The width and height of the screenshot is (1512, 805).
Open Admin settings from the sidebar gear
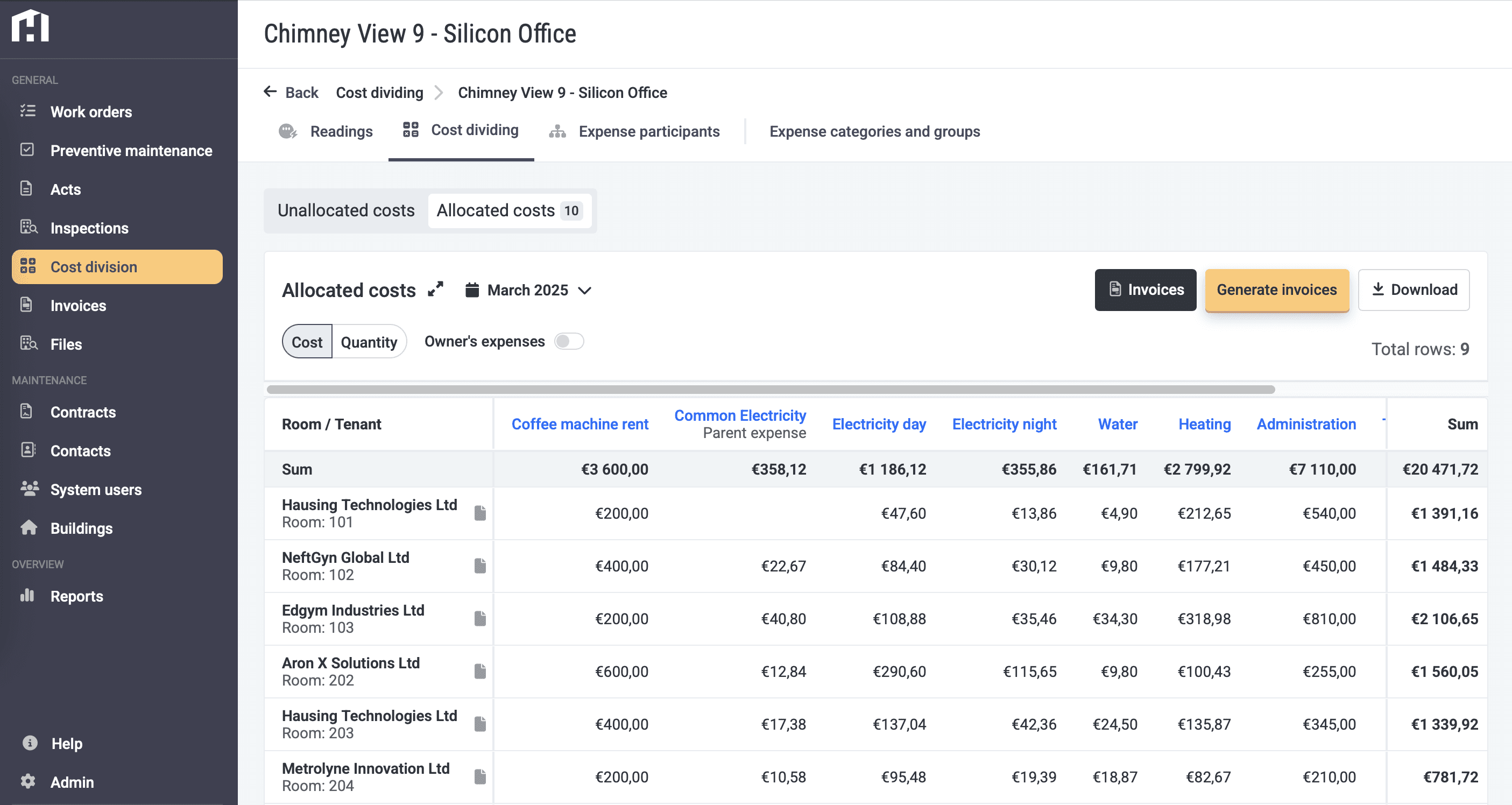28,781
